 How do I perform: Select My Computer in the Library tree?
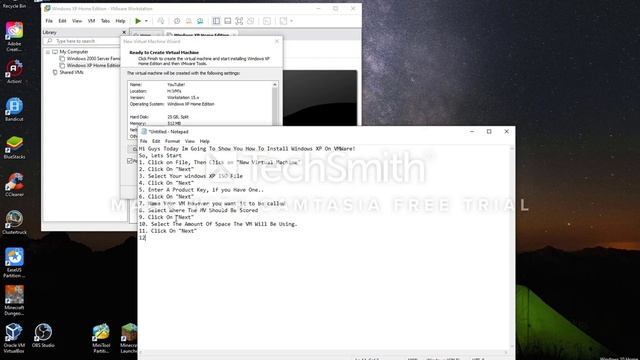[73, 52]
